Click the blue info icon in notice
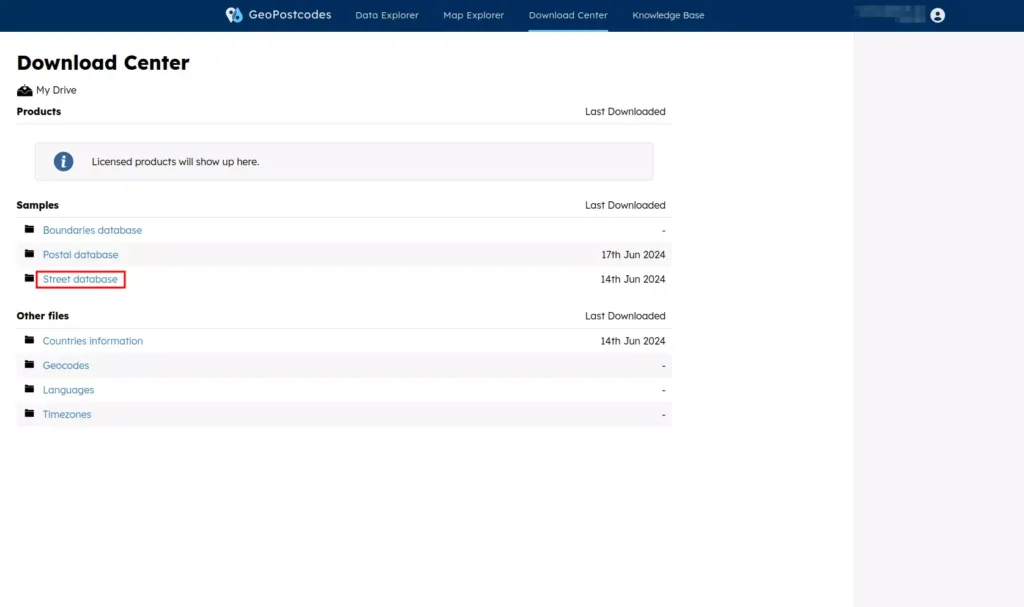The width and height of the screenshot is (1024, 607). point(63,161)
